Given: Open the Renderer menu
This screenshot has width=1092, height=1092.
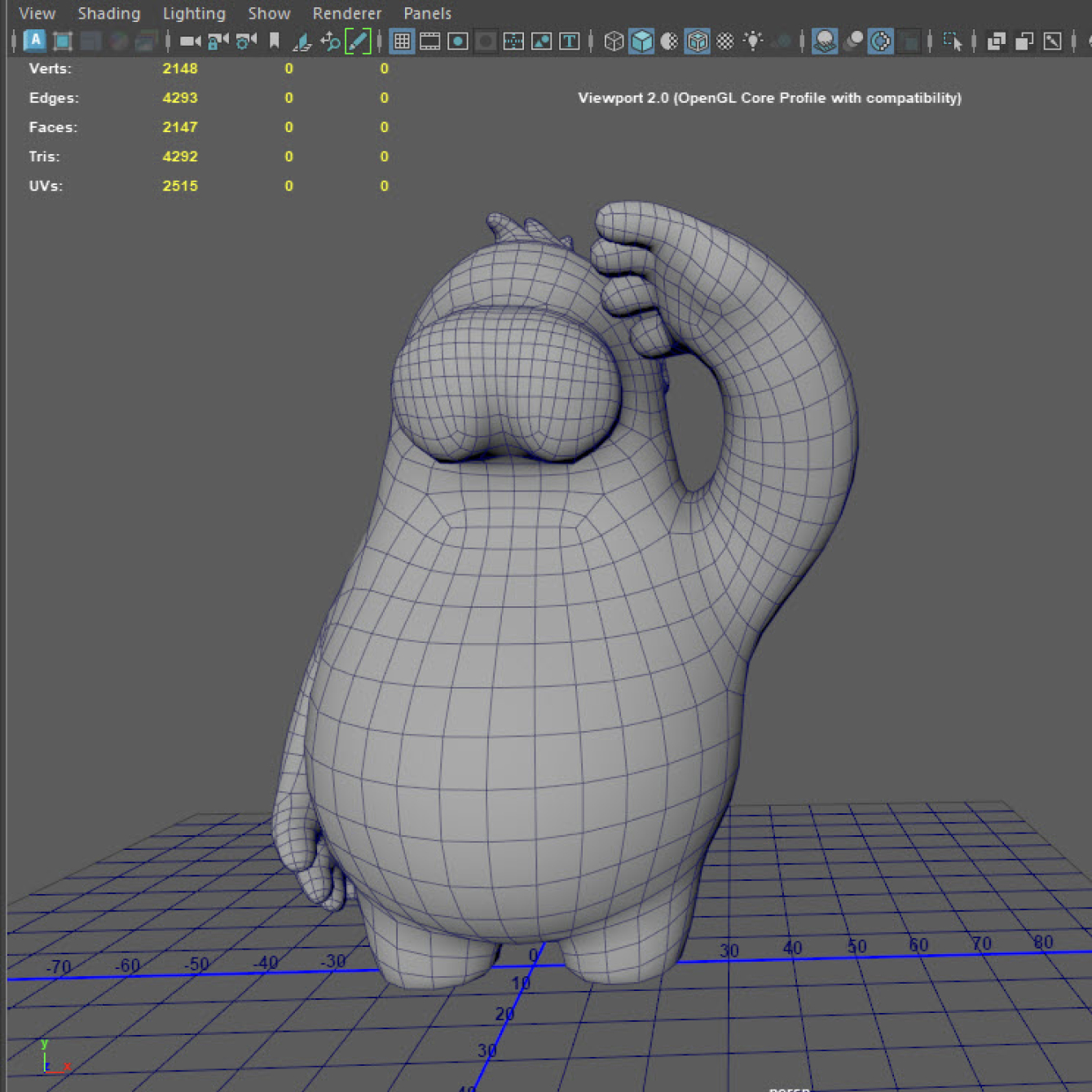Looking at the screenshot, I should coord(347,13).
